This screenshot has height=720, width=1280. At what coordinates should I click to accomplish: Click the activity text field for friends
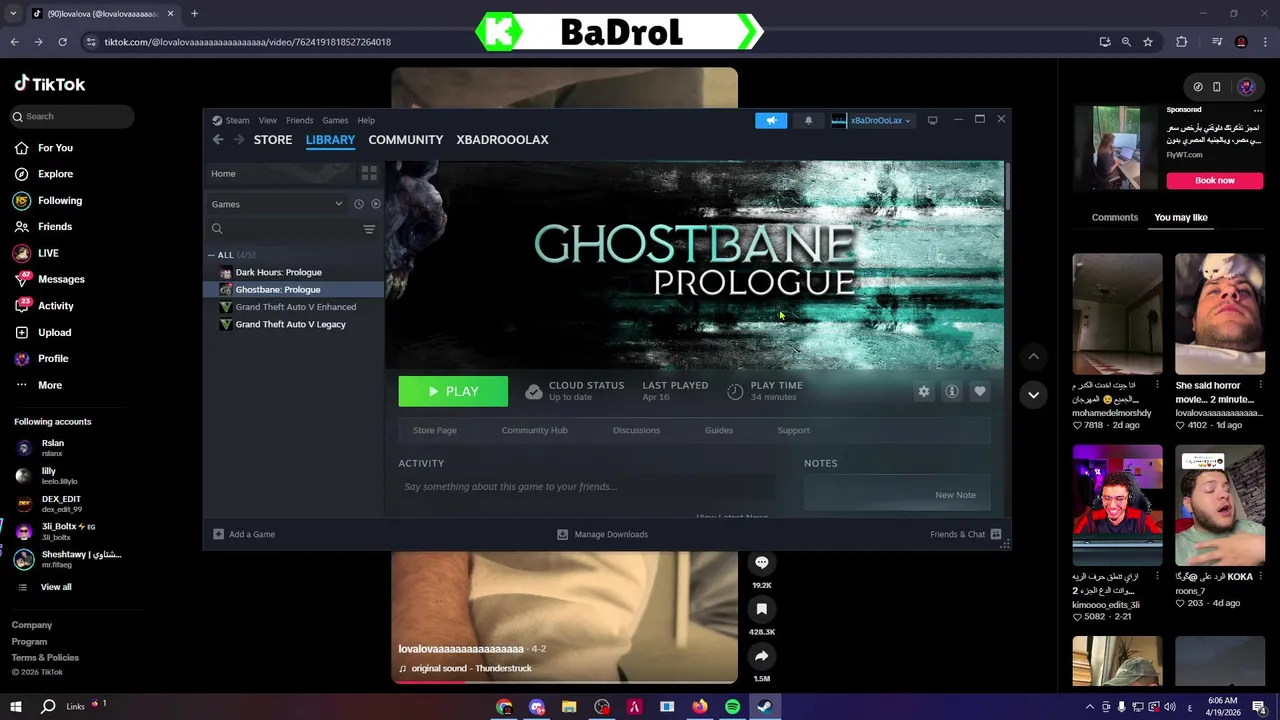(586, 487)
